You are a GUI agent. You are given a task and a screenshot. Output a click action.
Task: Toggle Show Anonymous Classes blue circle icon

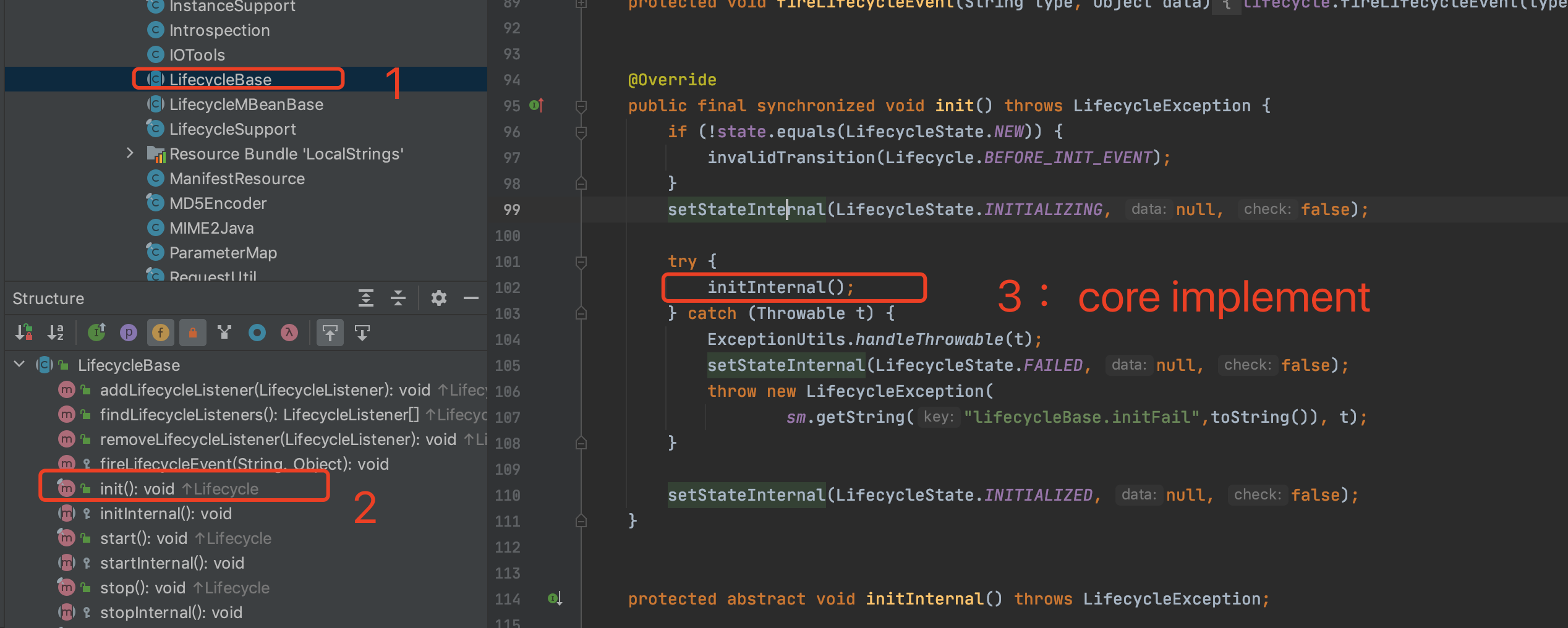coord(257,333)
